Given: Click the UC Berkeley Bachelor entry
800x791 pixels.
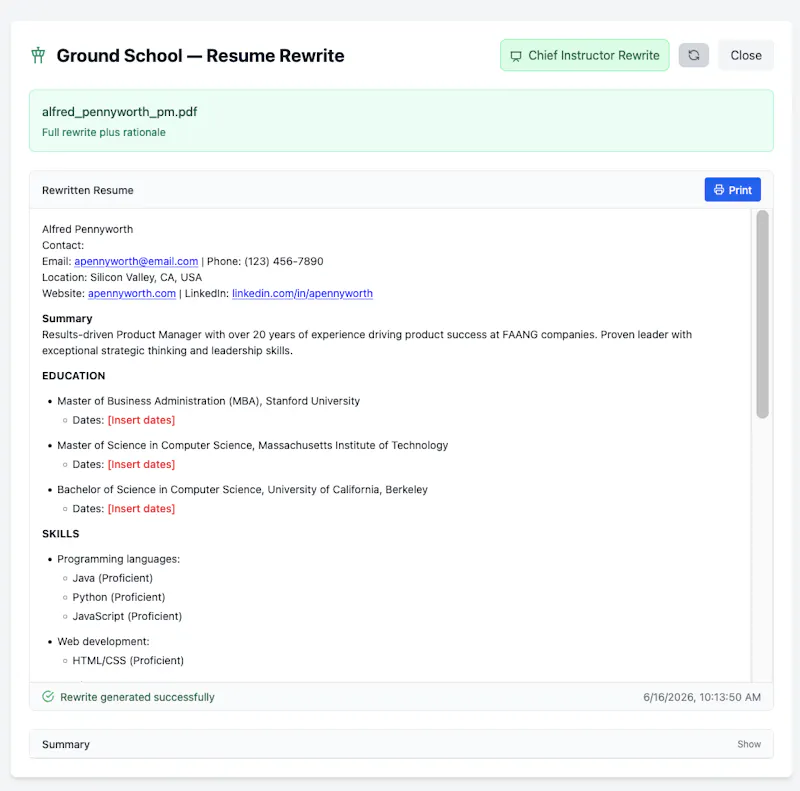Looking at the screenshot, I should [x=242, y=489].
